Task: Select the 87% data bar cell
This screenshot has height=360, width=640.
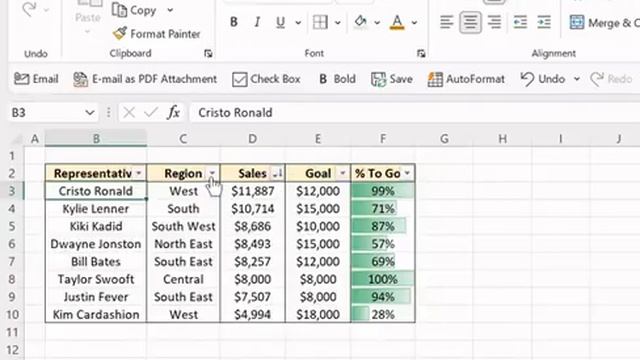Action: pyautogui.click(x=383, y=226)
